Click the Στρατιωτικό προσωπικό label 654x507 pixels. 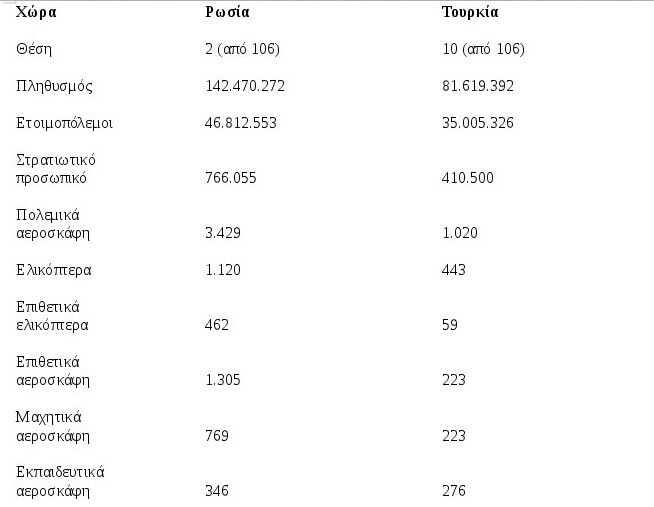(x=56, y=169)
